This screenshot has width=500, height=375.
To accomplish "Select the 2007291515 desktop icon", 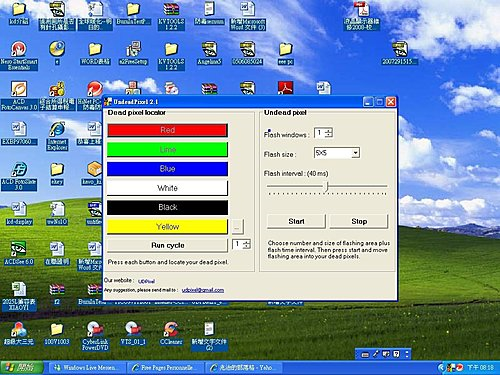I will point(399,53).
